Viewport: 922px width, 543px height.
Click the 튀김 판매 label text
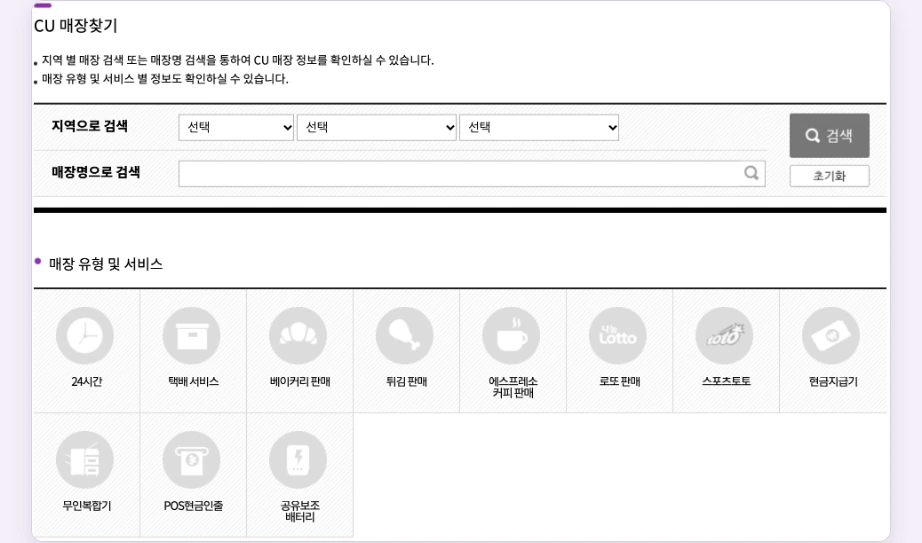[406, 381]
